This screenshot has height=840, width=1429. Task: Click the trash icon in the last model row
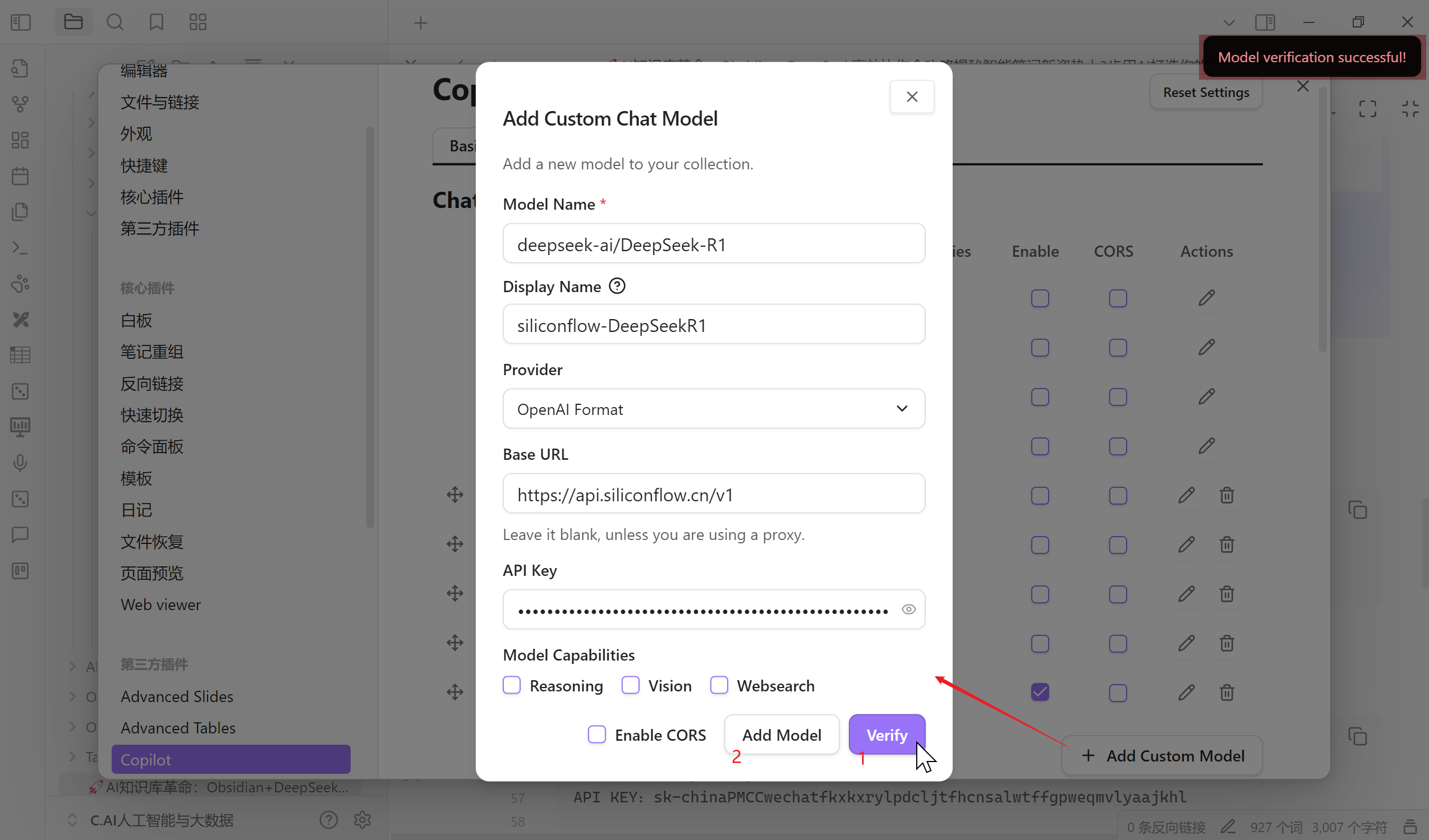pos(1226,693)
